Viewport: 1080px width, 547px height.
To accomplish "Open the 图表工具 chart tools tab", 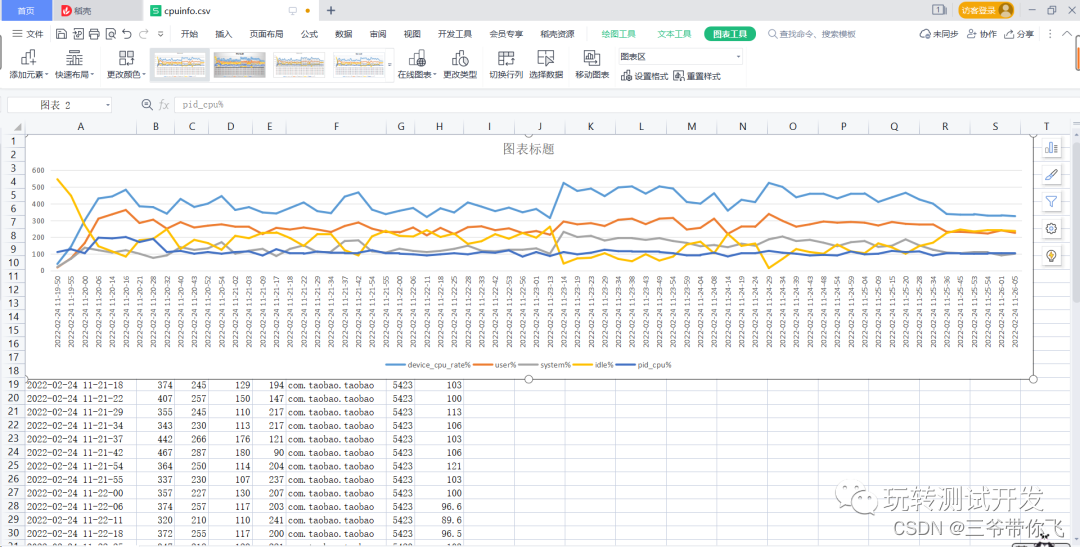I will (x=730, y=34).
